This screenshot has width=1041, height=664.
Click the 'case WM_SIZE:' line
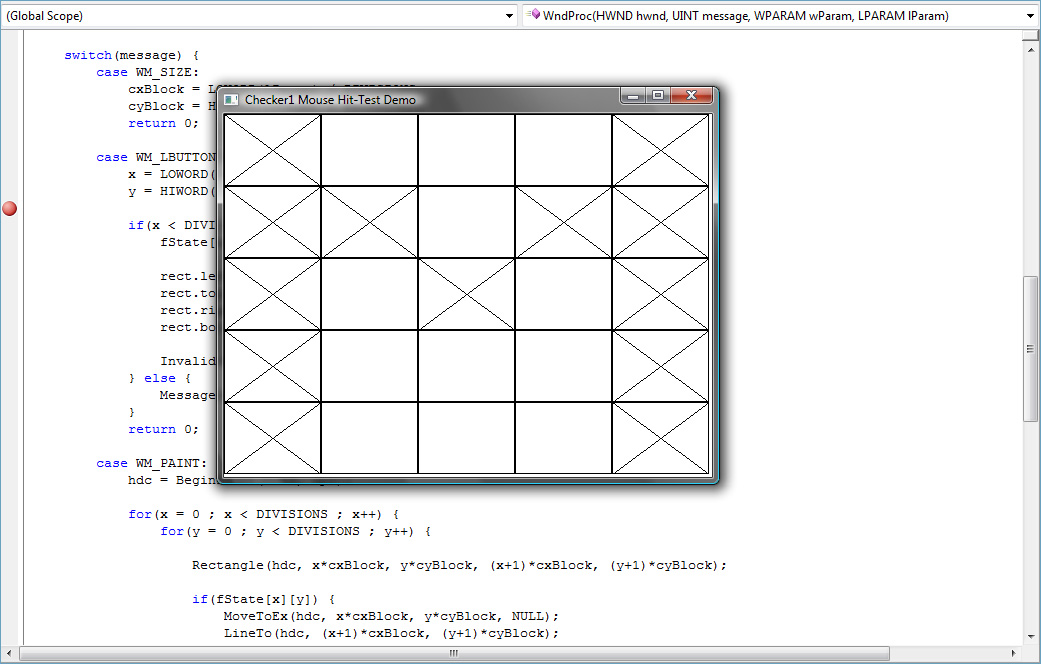pos(147,72)
